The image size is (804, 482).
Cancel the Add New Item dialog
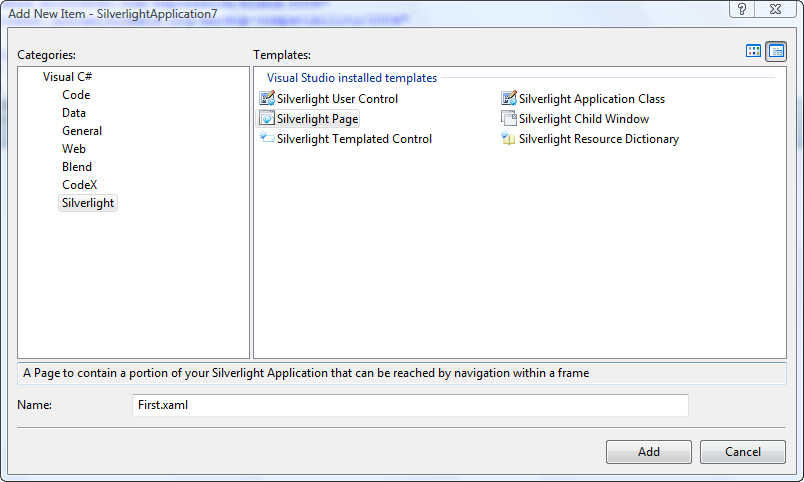pyautogui.click(x=742, y=452)
